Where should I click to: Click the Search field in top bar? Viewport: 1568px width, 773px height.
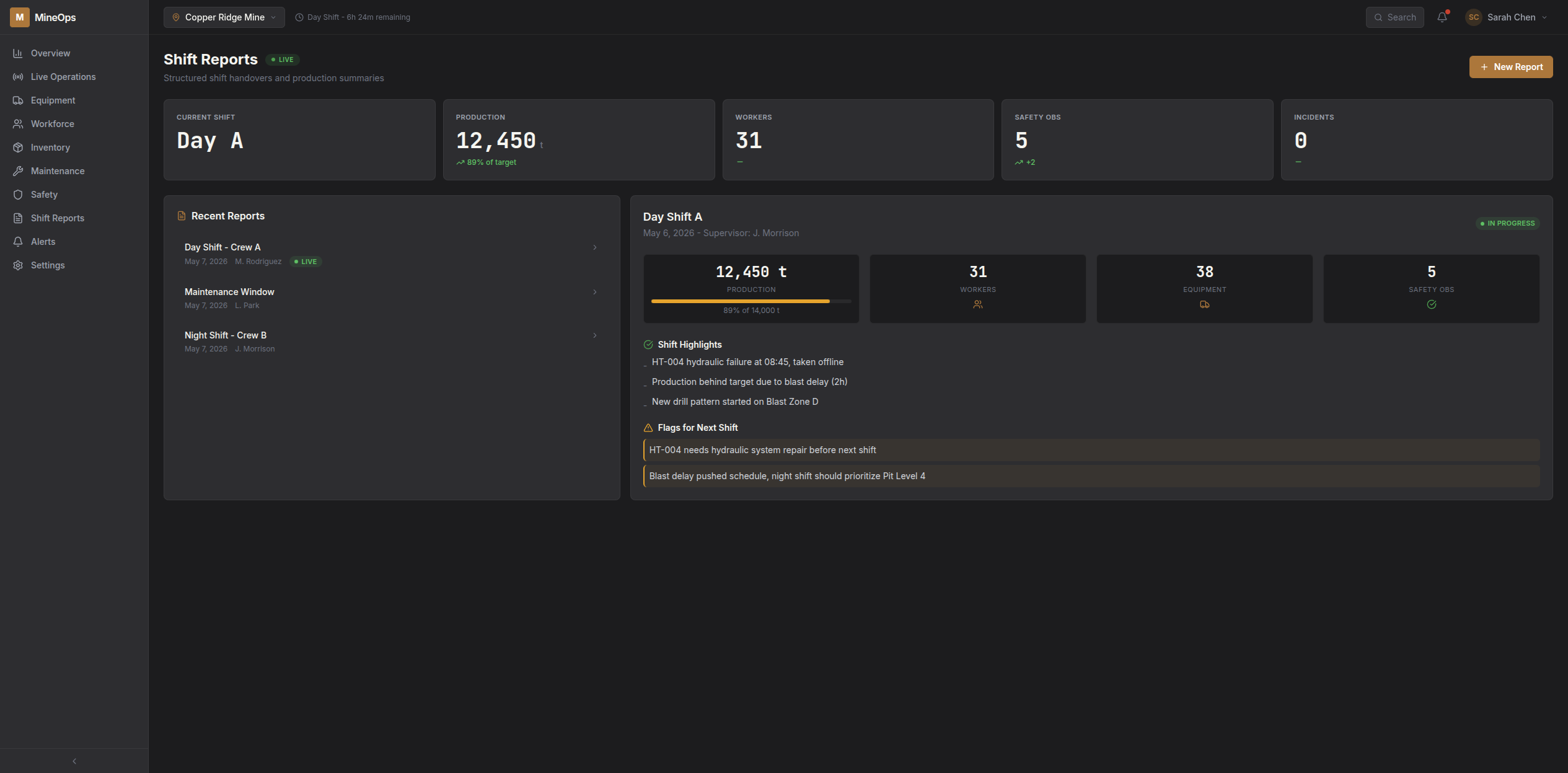point(1394,17)
